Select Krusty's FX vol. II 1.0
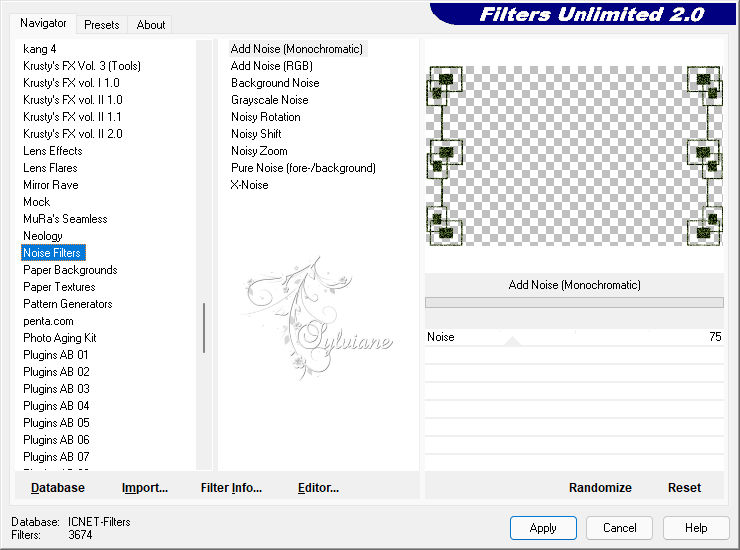This screenshot has width=740, height=550. (73, 100)
